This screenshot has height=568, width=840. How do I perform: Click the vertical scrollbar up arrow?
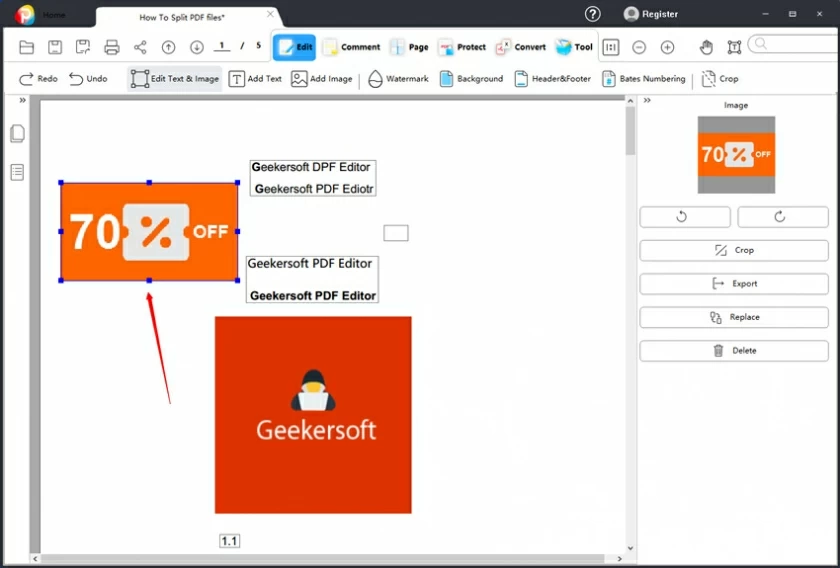[630, 101]
